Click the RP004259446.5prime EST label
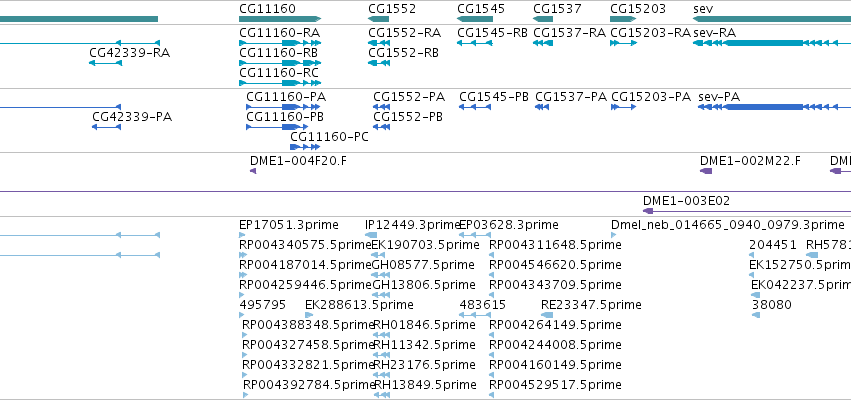 point(305,285)
